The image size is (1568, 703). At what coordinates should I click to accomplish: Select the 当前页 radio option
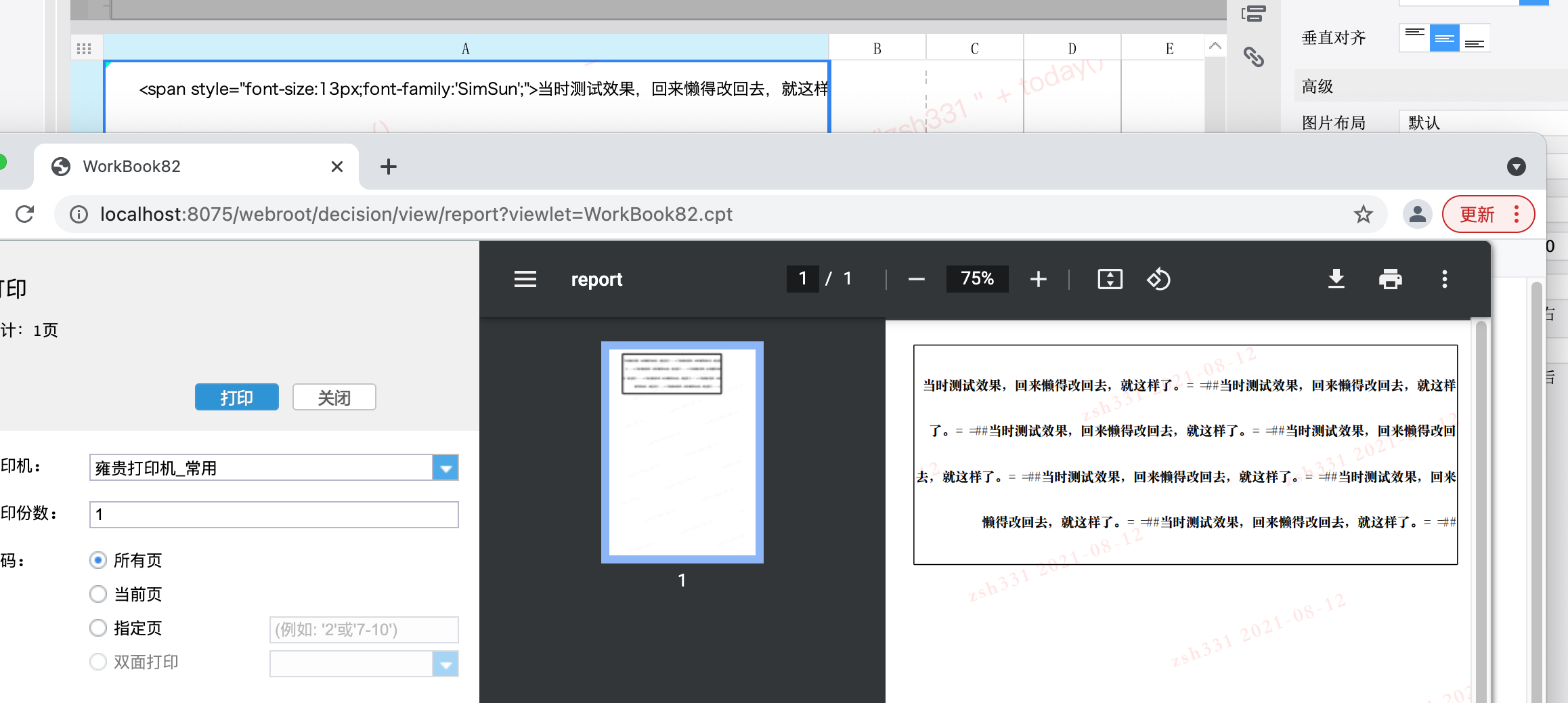tap(98, 594)
